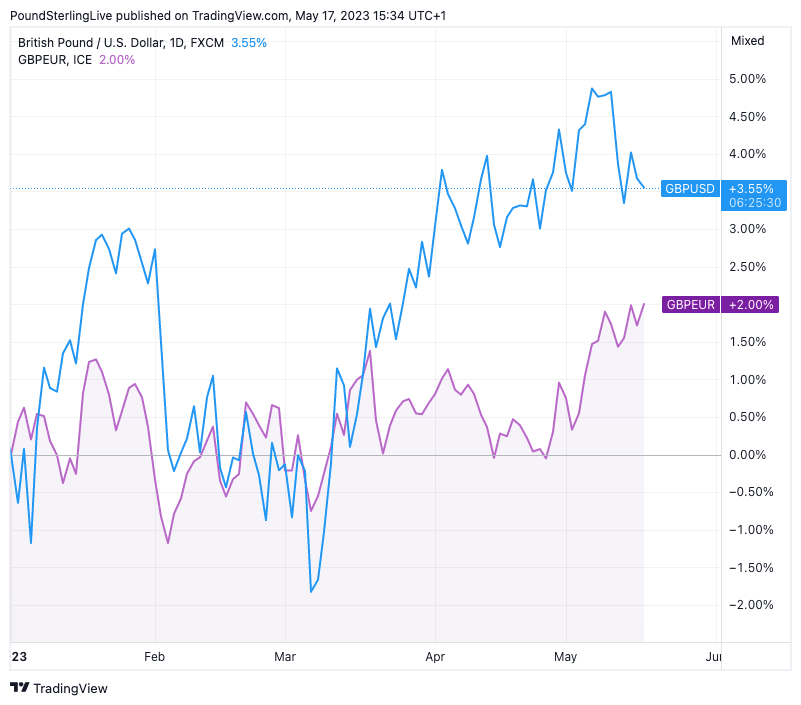The width and height of the screenshot is (801, 705).
Task: Click the 5.00% mark on percentage axis
Action: click(747, 79)
